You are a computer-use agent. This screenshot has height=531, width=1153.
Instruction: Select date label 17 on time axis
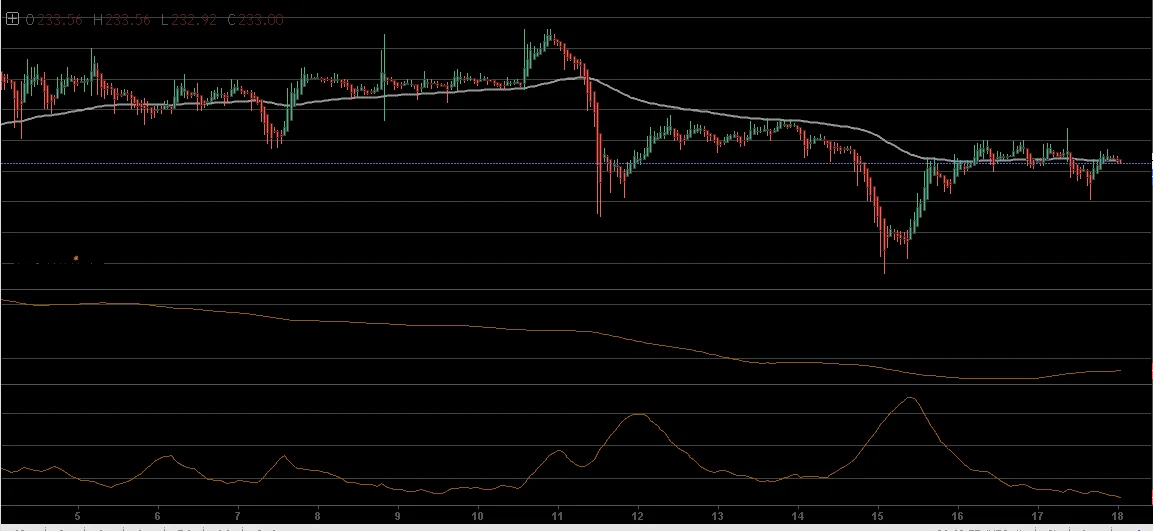(1038, 516)
